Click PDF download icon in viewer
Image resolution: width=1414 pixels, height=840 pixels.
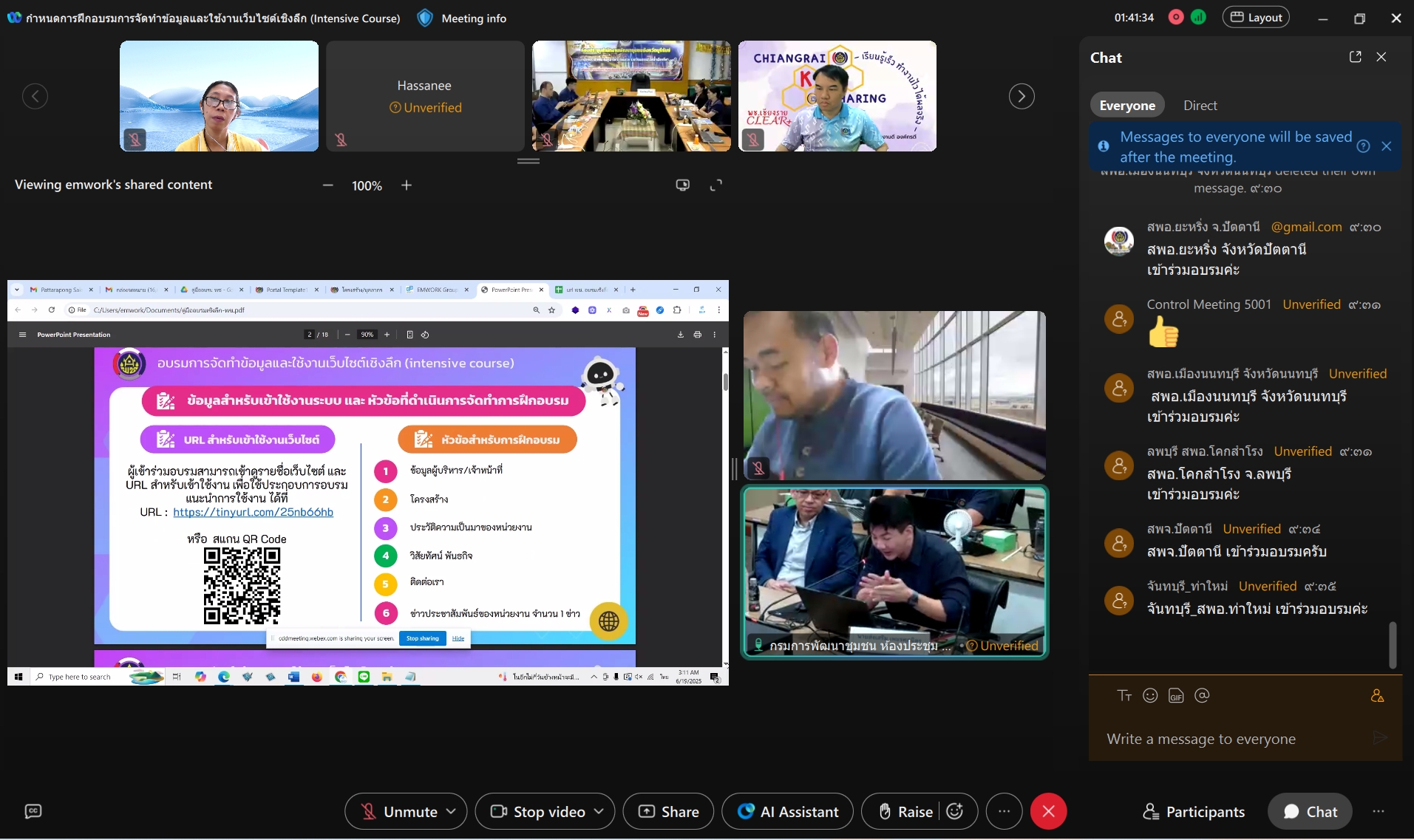[x=681, y=335]
